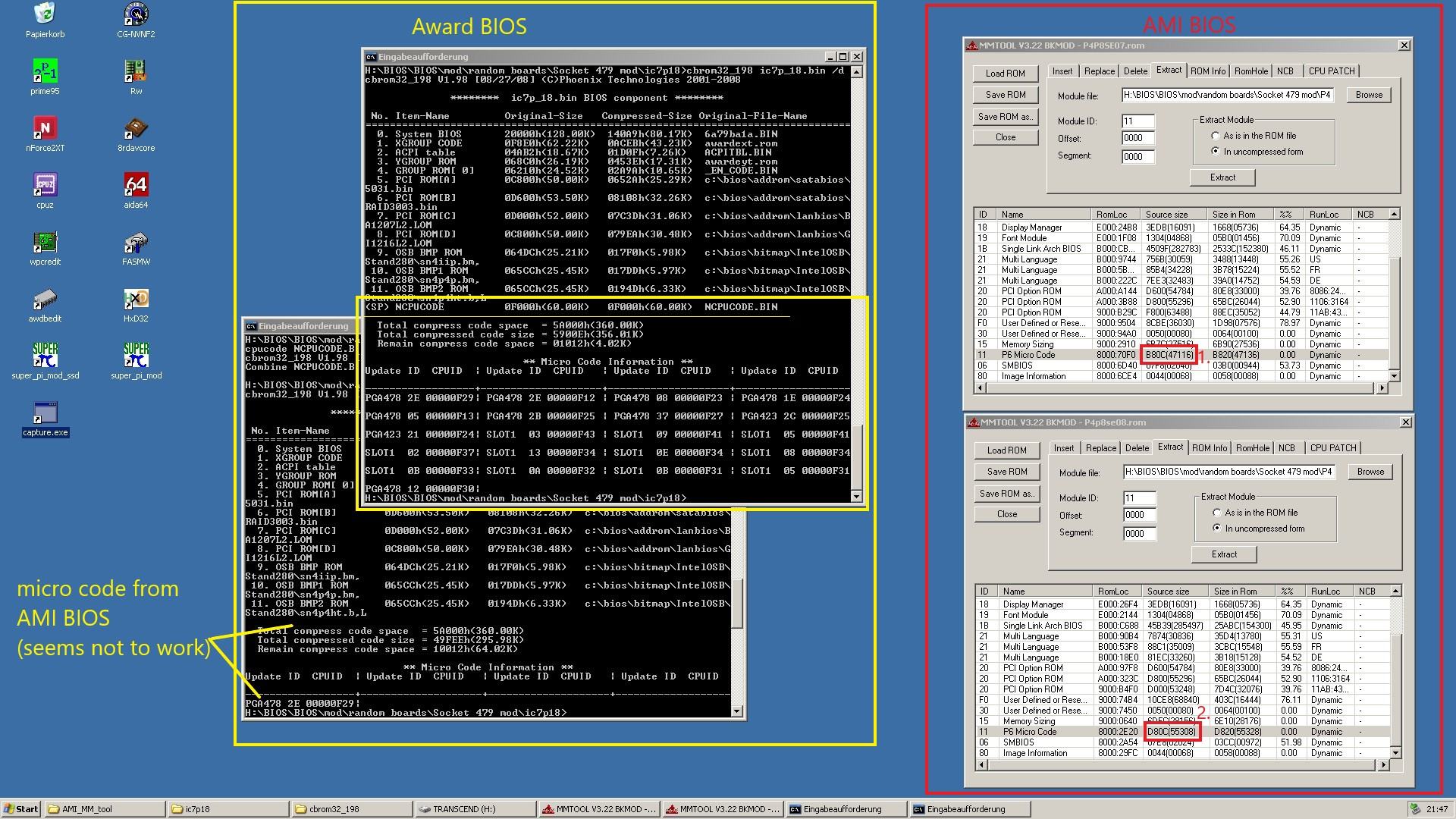Image resolution: width=1456 pixels, height=819 pixels.
Task: Click Save ROM in the P4P85E07.rom MMTOOL window
Action: tap(1006, 95)
